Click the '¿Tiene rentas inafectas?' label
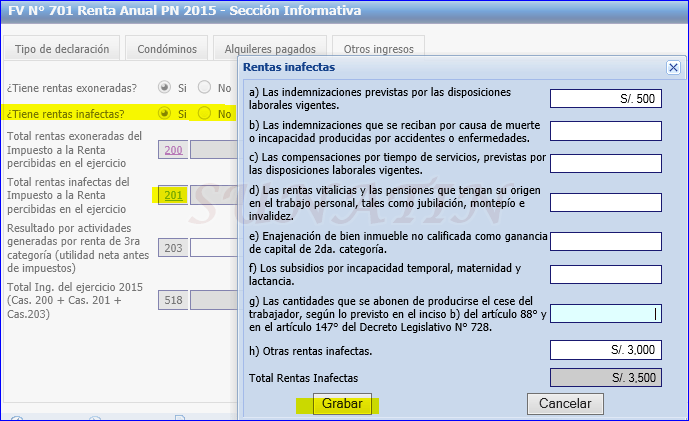689x421 pixels. click(65, 114)
